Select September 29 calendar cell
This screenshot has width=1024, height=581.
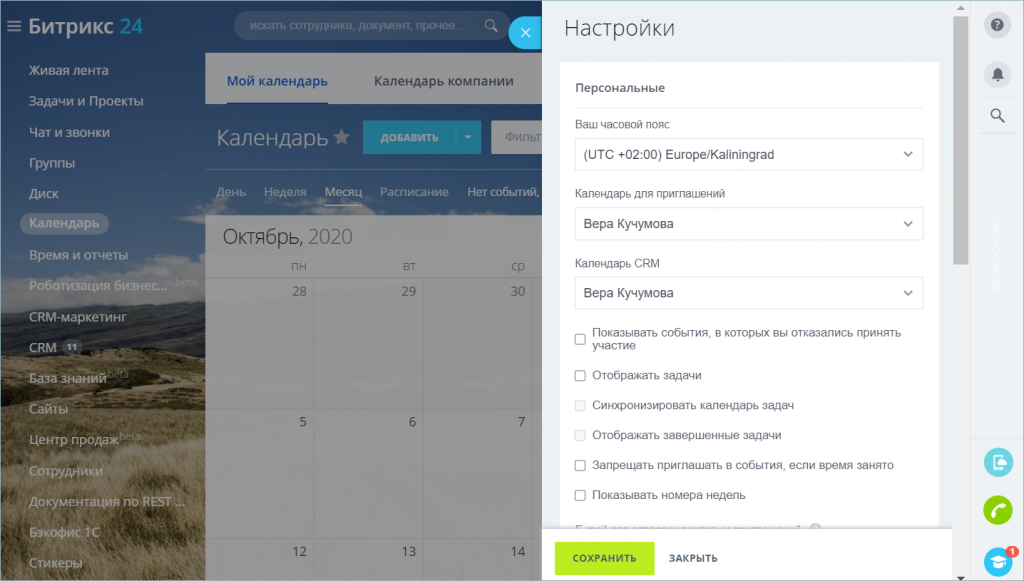click(x=369, y=344)
